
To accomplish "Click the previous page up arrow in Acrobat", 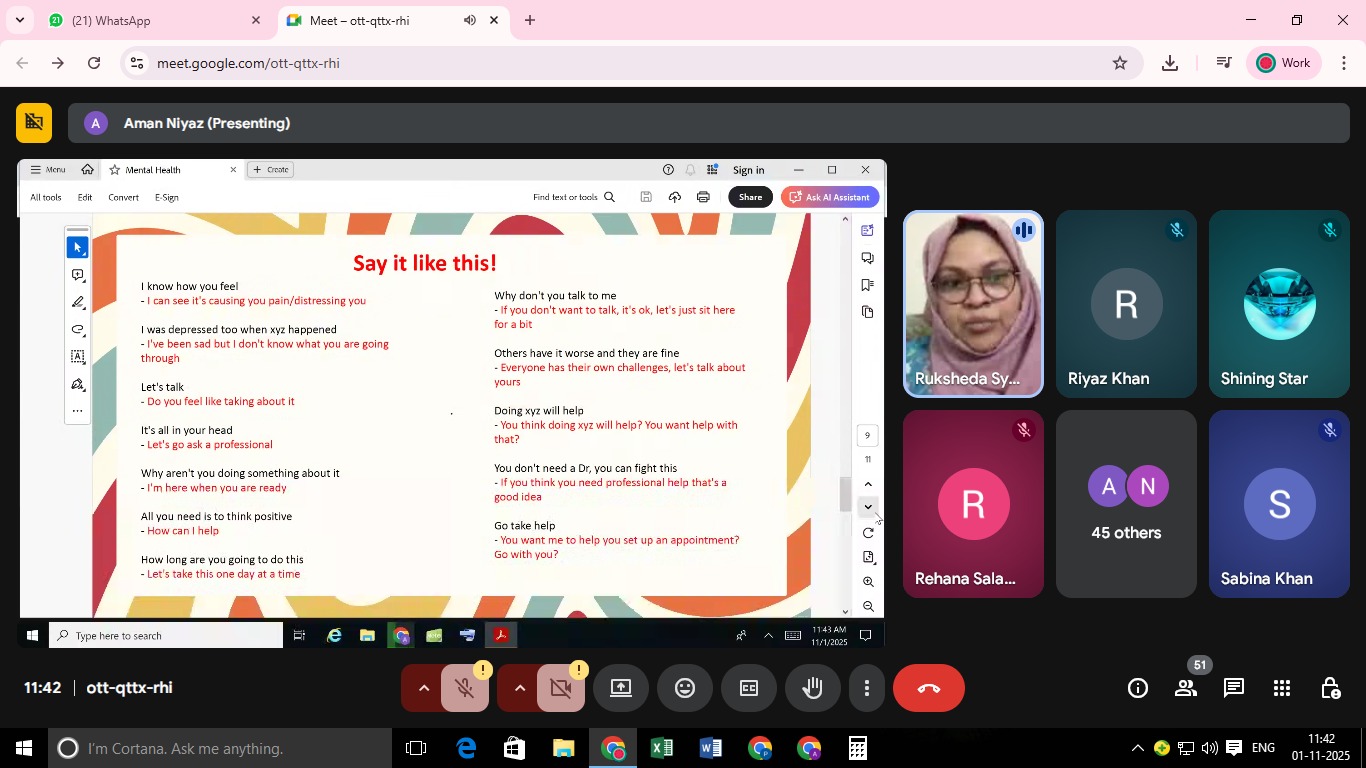I will [x=868, y=484].
